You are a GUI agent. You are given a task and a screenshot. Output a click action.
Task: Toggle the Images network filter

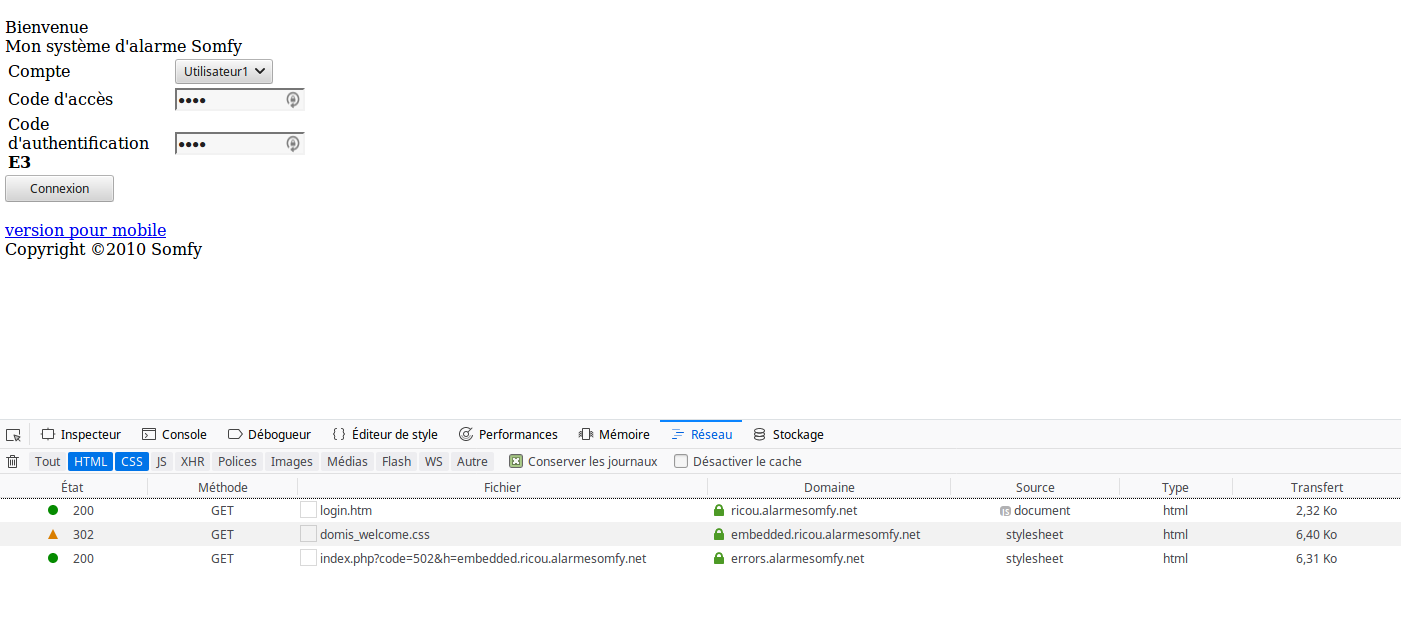292,461
